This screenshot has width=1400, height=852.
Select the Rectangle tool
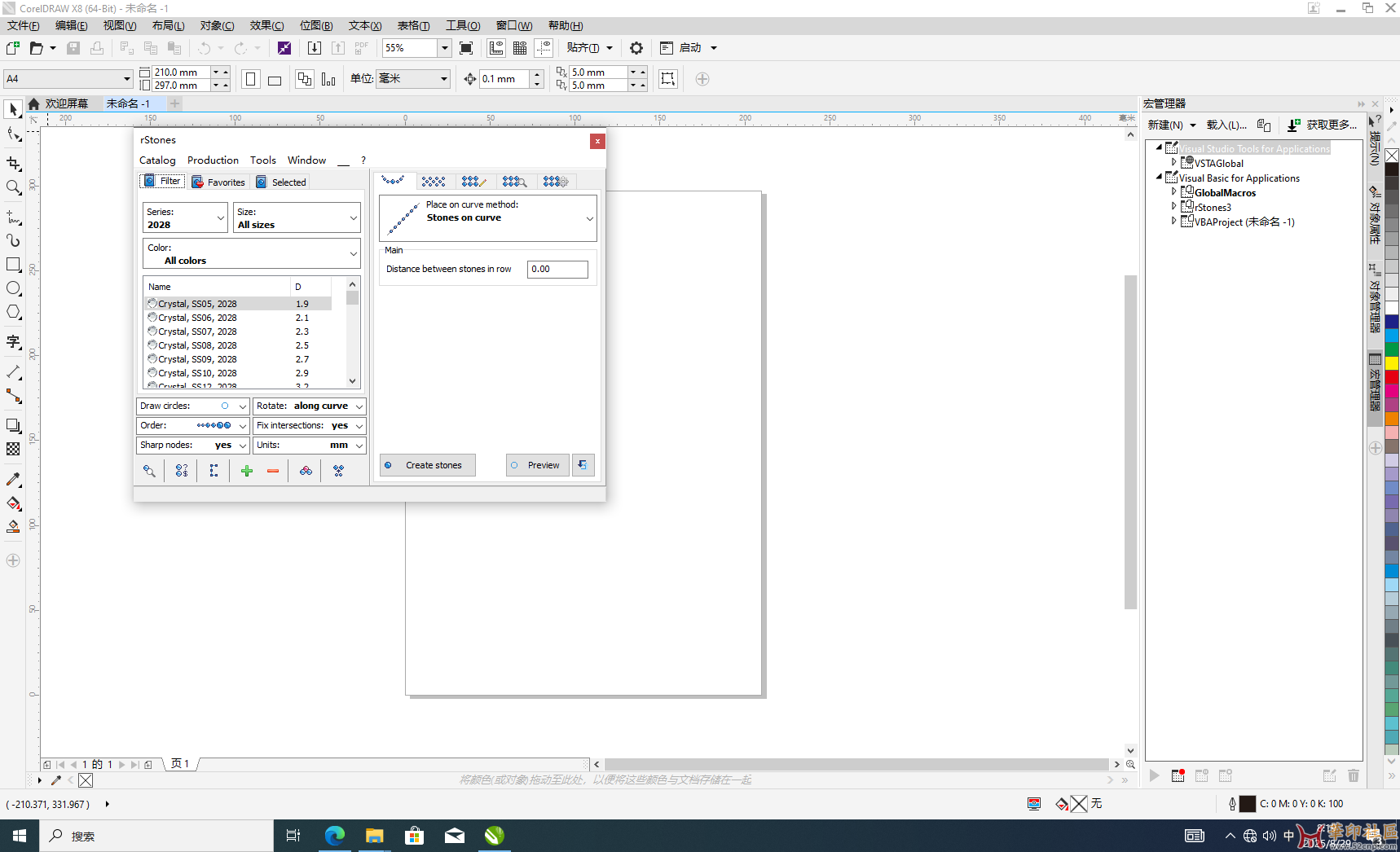coord(13,265)
